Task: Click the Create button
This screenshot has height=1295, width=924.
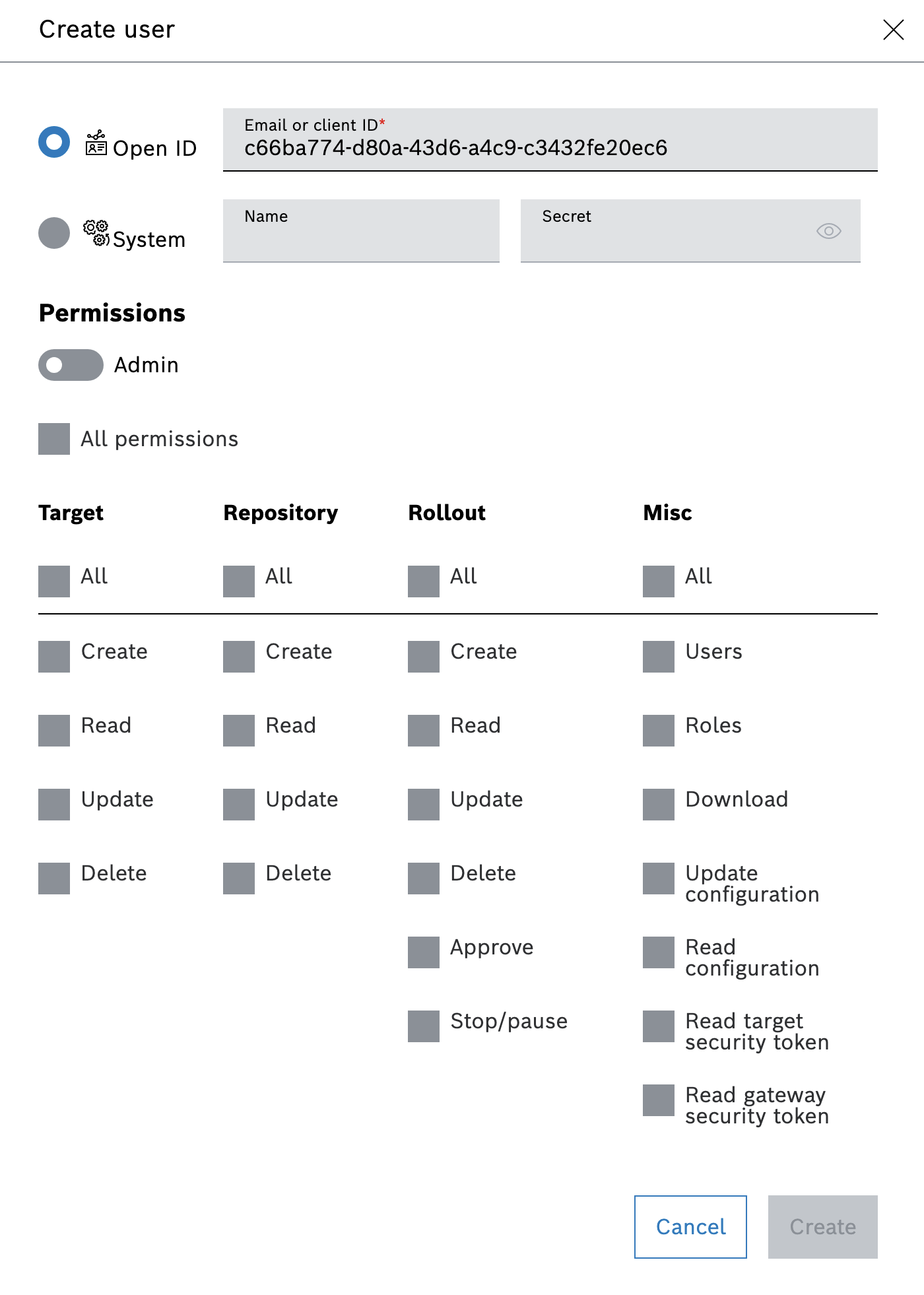Action: click(x=822, y=1227)
